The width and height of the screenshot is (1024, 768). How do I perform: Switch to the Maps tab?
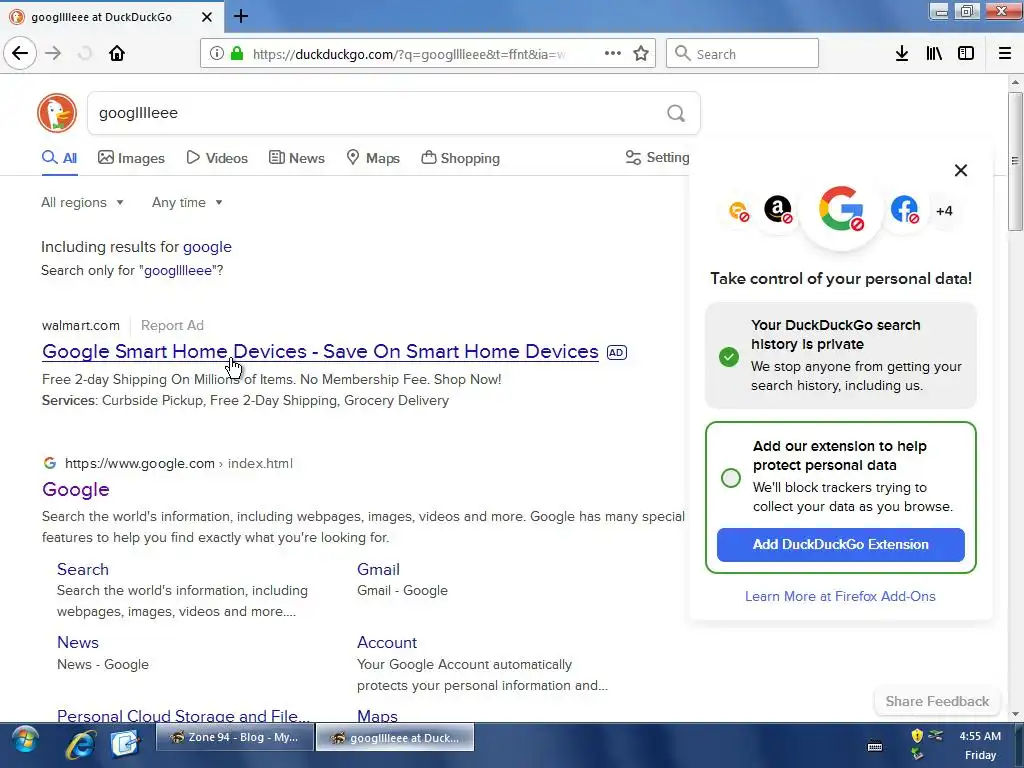click(373, 158)
